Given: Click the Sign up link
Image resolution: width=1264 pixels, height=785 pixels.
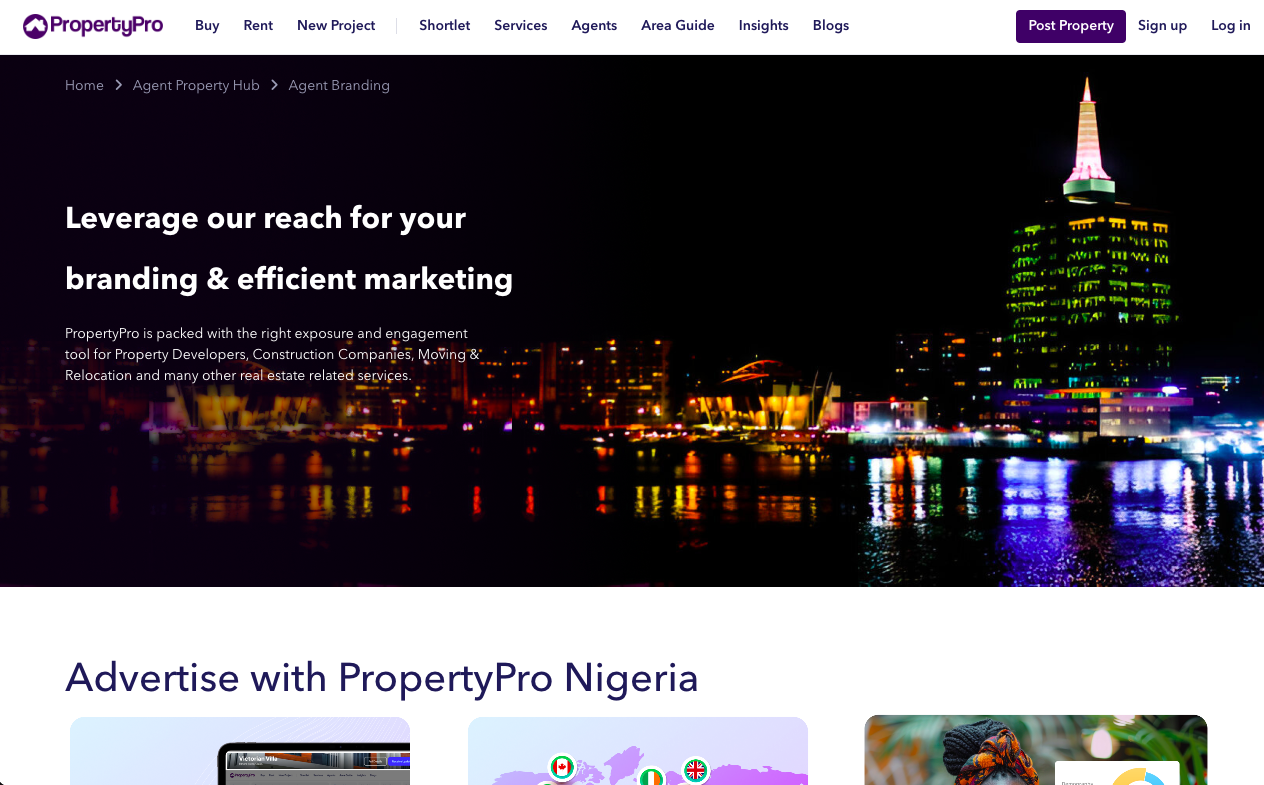Looking at the screenshot, I should (x=1162, y=26).
